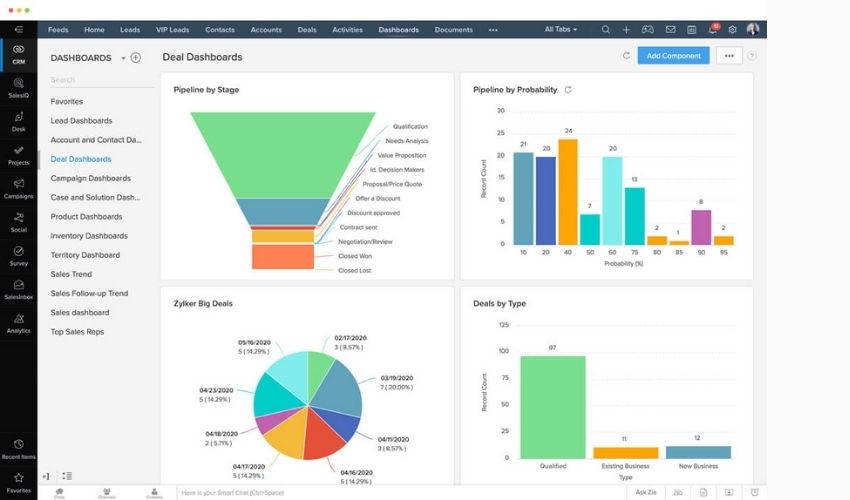Open Campaign Dashboards from the list
The height and width of the screenshot is (500, 850).
[91, 178]
